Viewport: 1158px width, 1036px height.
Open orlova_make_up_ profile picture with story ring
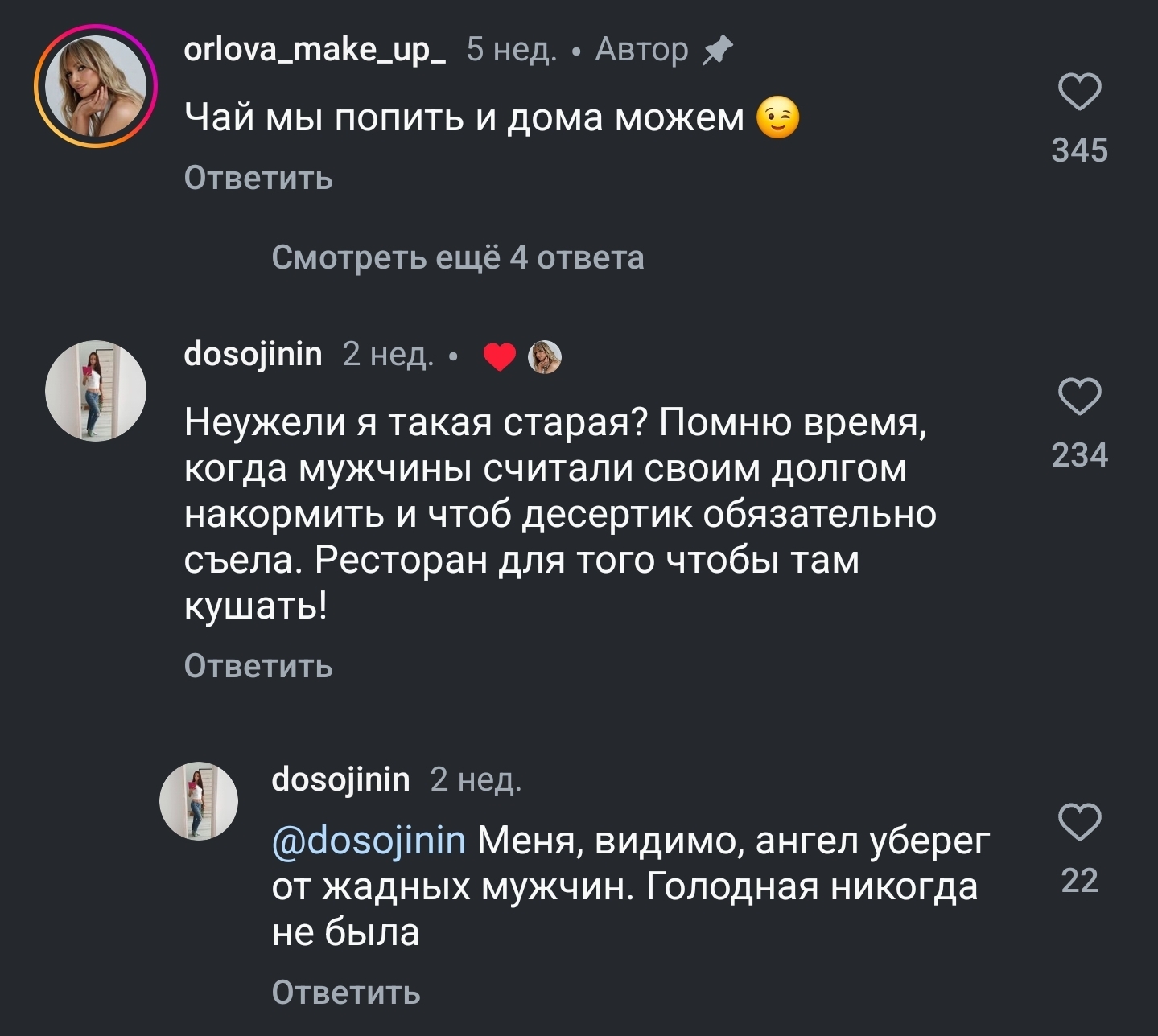click(95, 87)
